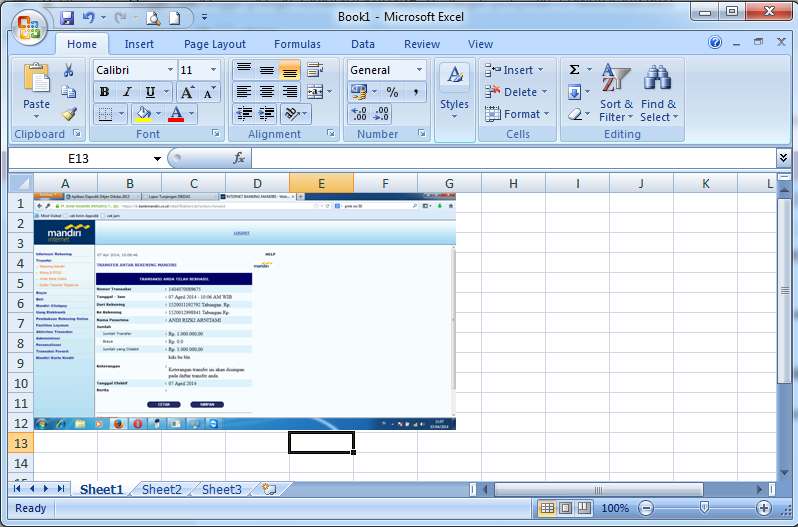798x527 pixels.
Task: Click the zoom slider handle
Action: pos(704,507)
